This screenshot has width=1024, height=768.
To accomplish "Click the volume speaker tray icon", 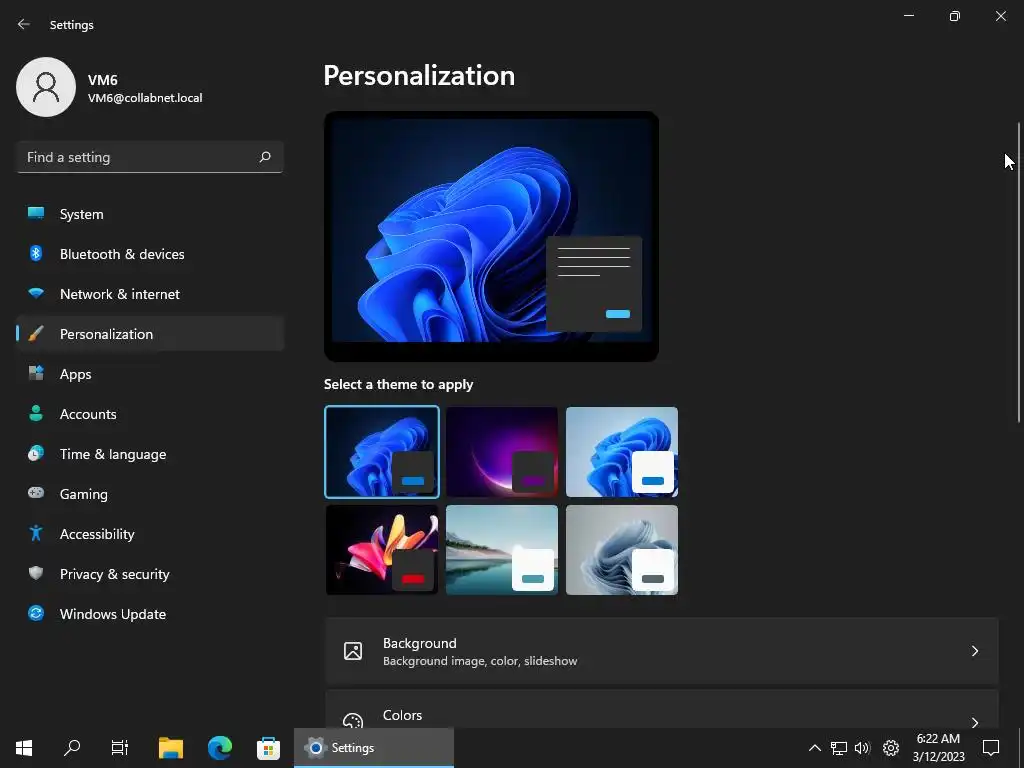I will tap(862, 748).
